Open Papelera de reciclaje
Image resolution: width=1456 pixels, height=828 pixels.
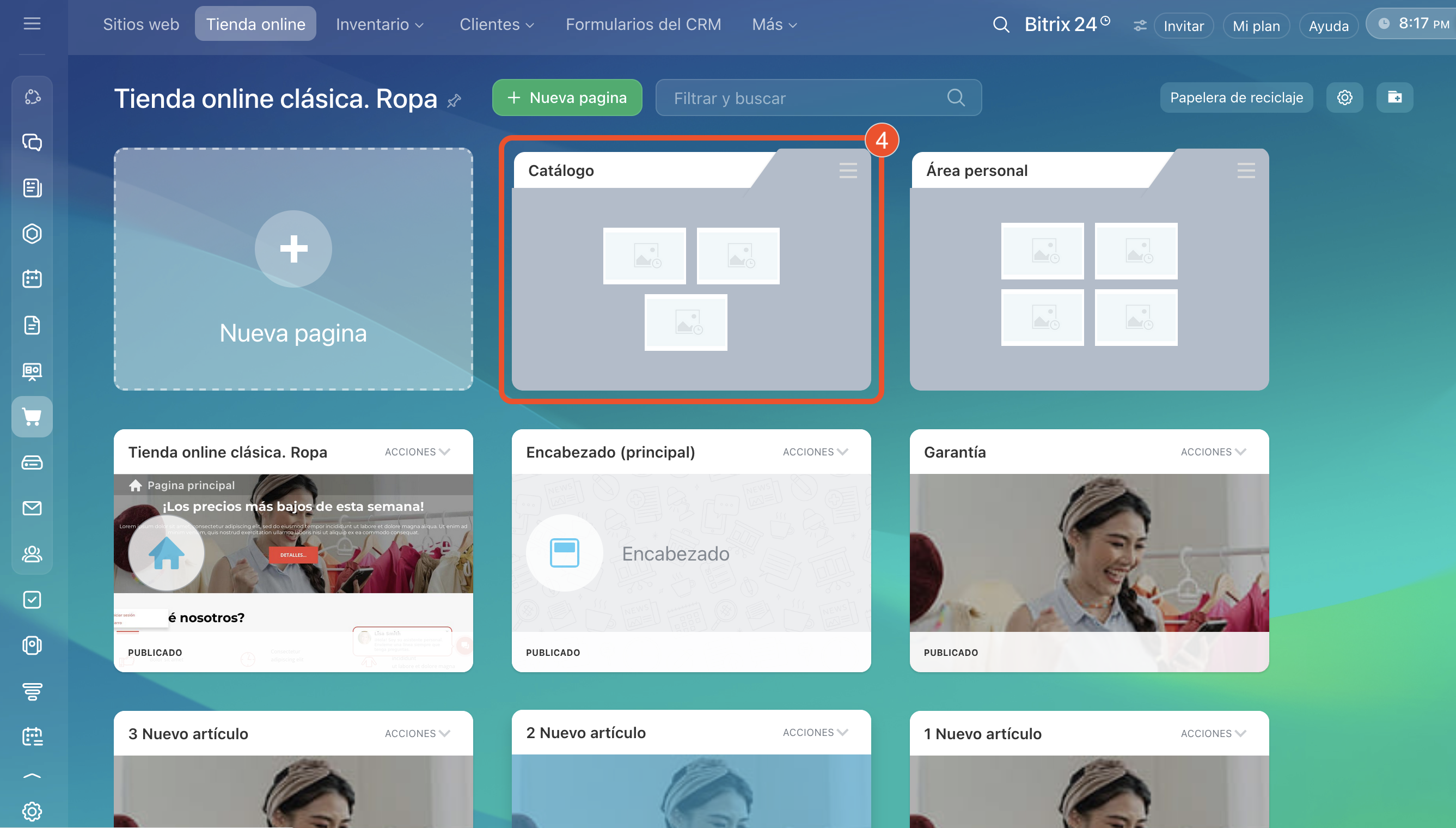[x=1236, y=98]
